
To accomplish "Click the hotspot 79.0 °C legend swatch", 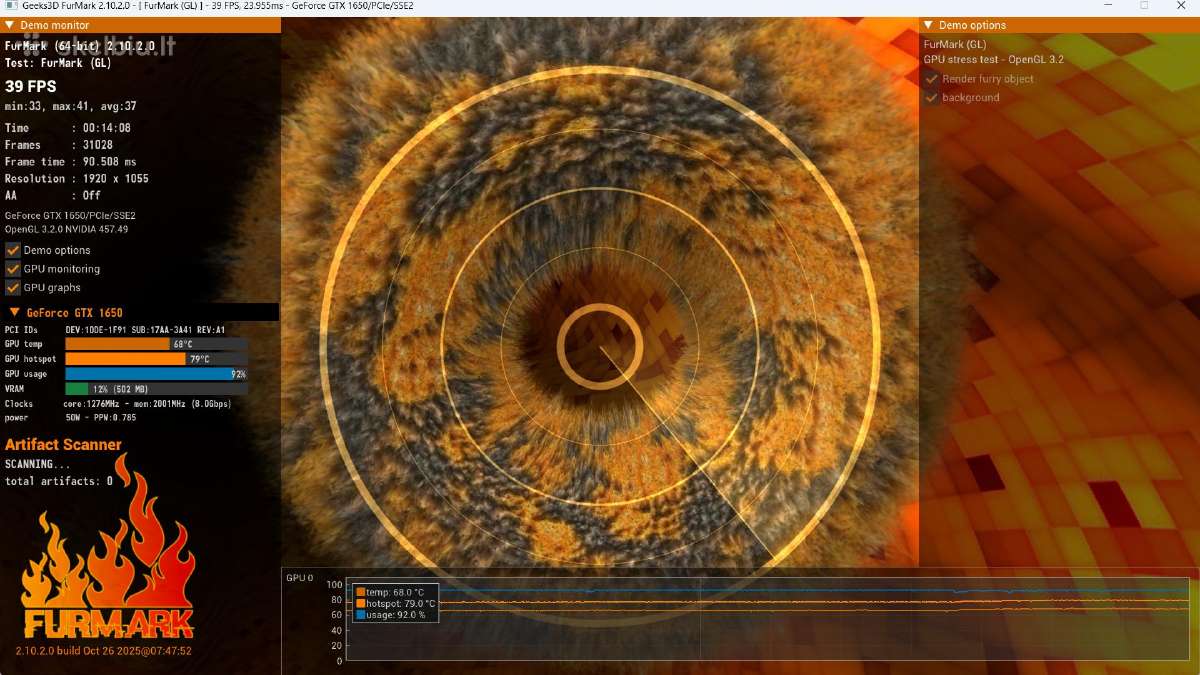I will click(x=361, y=604).
